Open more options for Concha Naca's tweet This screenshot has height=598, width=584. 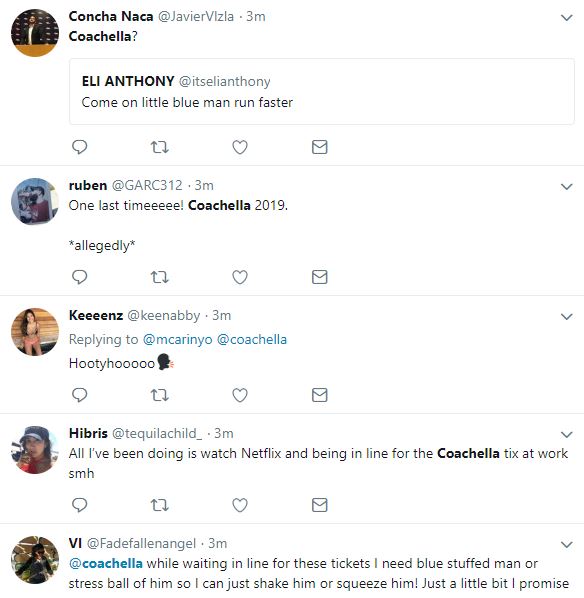(x=567, y=18)
